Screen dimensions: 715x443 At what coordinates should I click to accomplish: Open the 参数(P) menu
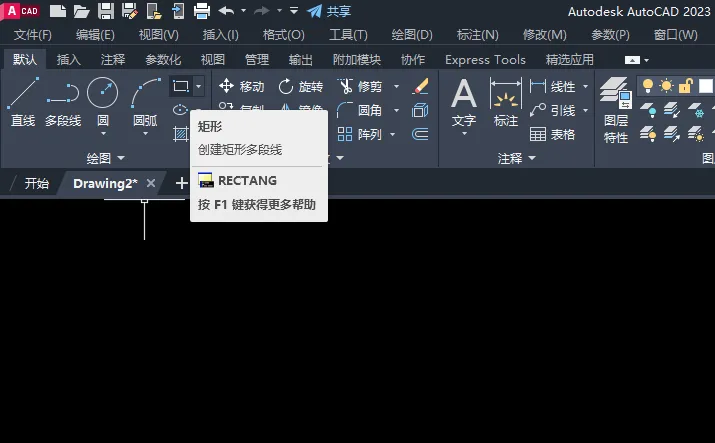pos(610,35)
